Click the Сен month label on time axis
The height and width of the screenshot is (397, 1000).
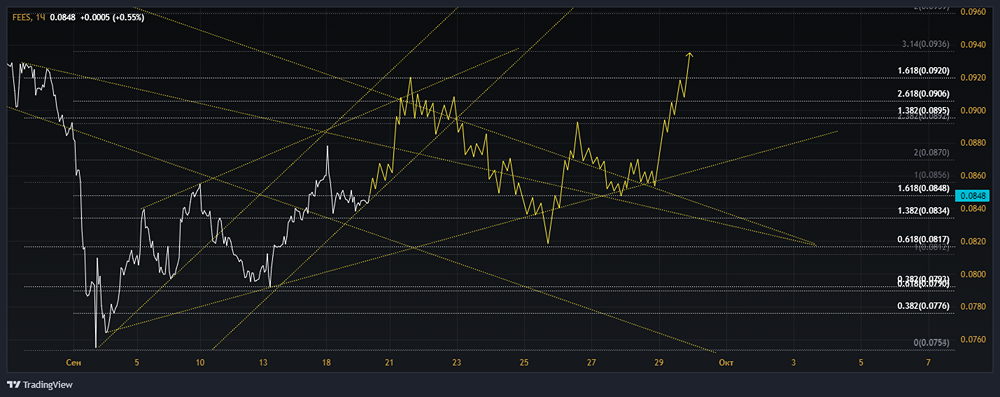pyautogui.click(x=73, y=363)
